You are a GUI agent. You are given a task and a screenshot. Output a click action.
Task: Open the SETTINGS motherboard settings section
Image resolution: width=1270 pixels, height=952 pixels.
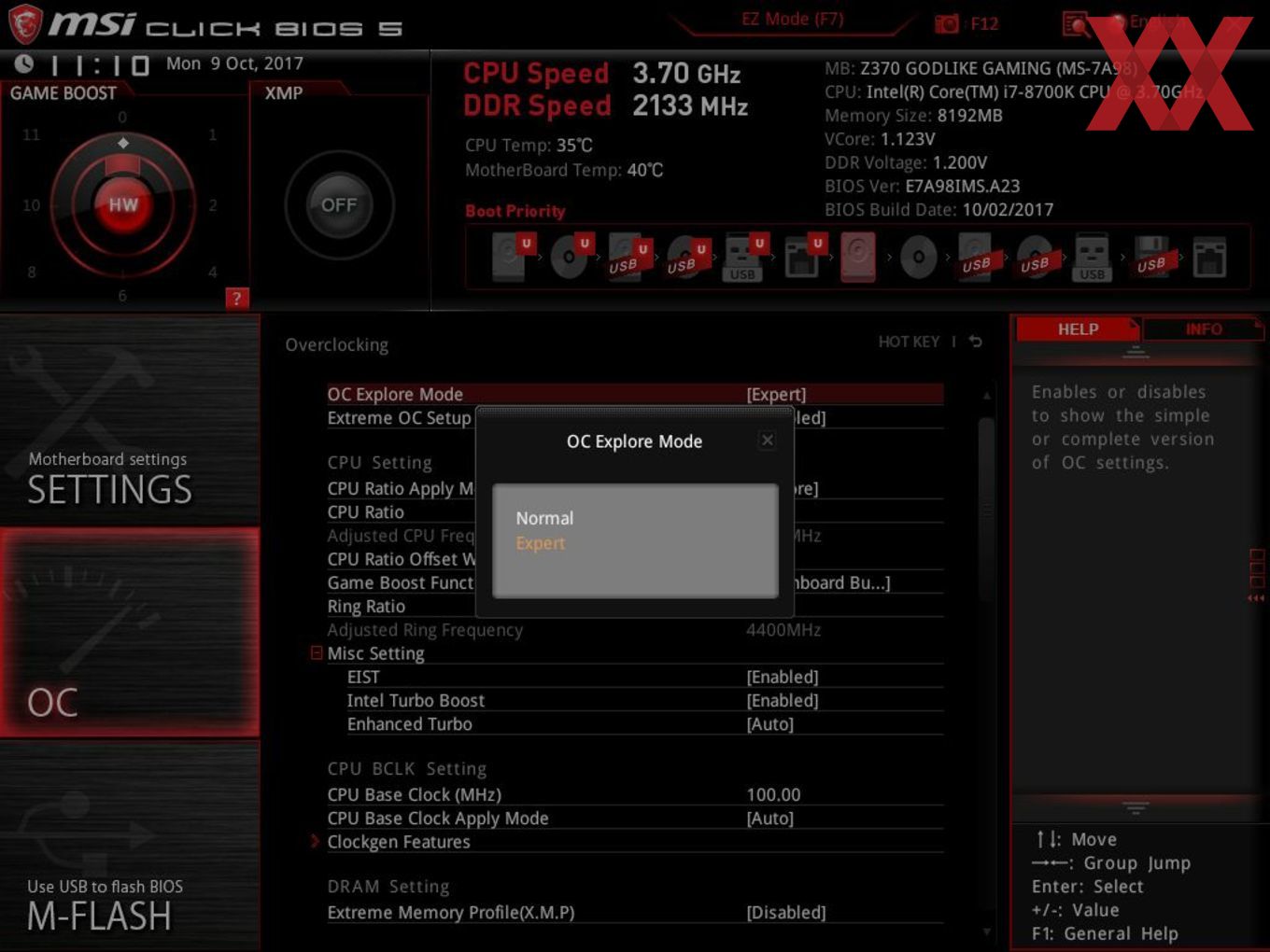pos(130,420)
